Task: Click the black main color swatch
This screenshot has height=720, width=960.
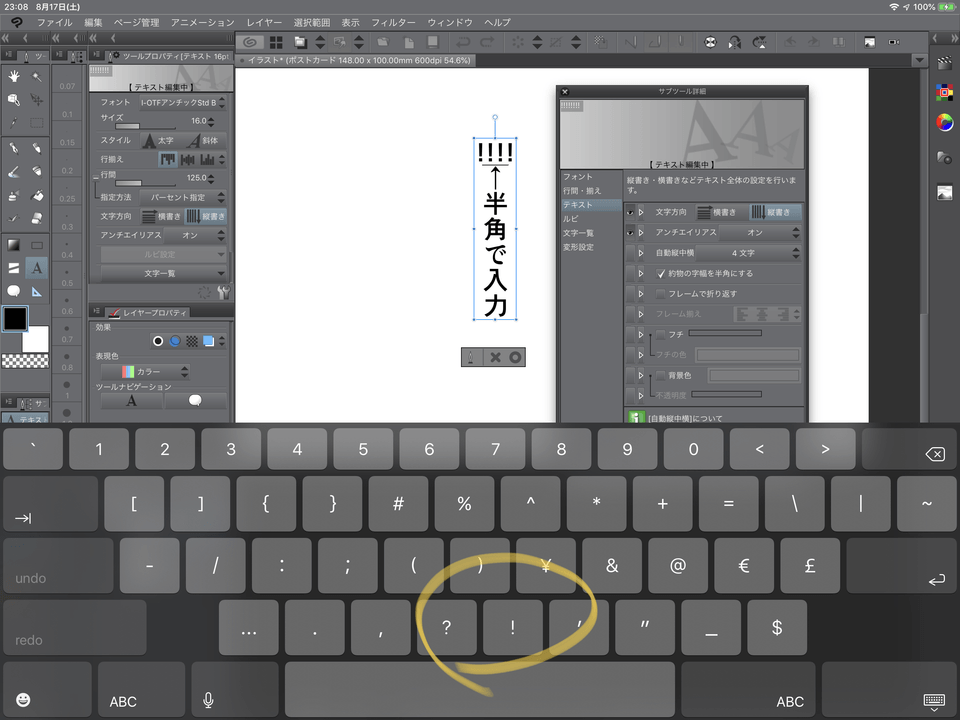Action: (15, 319)
